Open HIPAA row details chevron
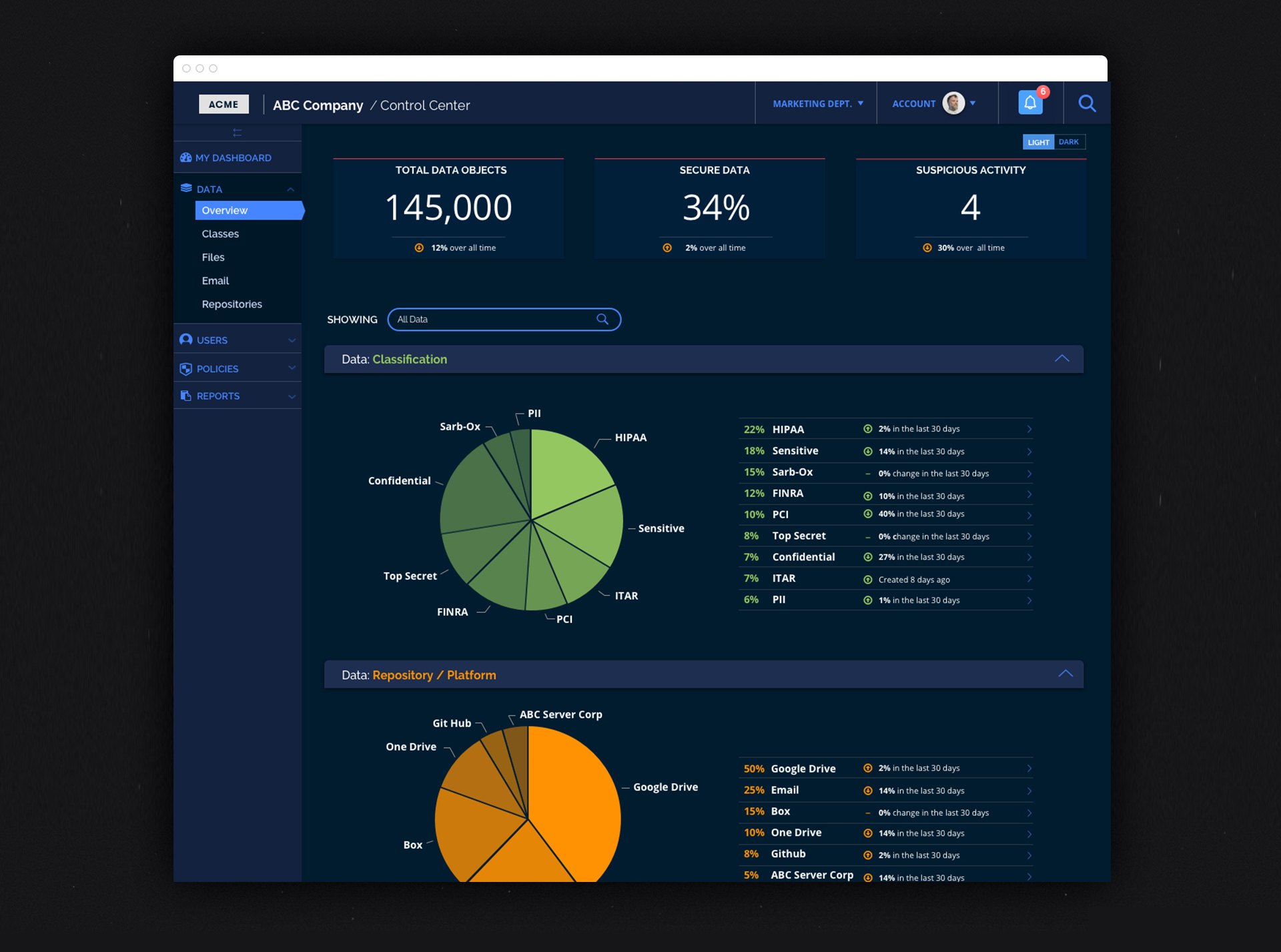 1029,429
